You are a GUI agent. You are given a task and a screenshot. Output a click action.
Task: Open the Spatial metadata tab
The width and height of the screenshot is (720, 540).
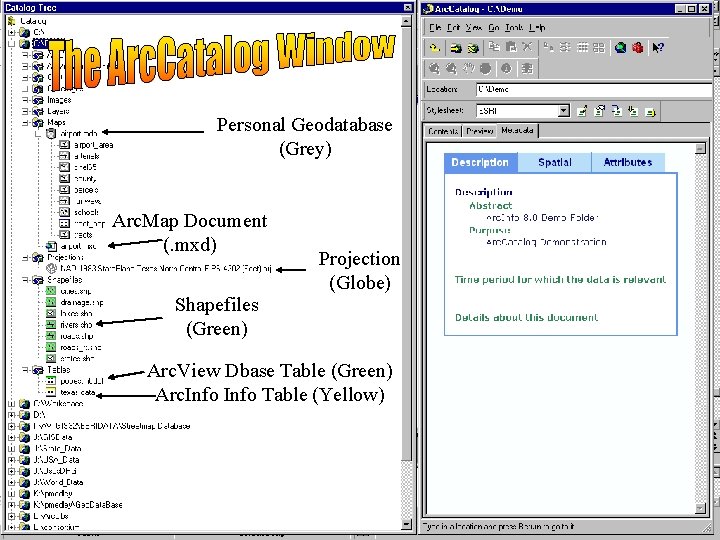(x=555, y=163)
